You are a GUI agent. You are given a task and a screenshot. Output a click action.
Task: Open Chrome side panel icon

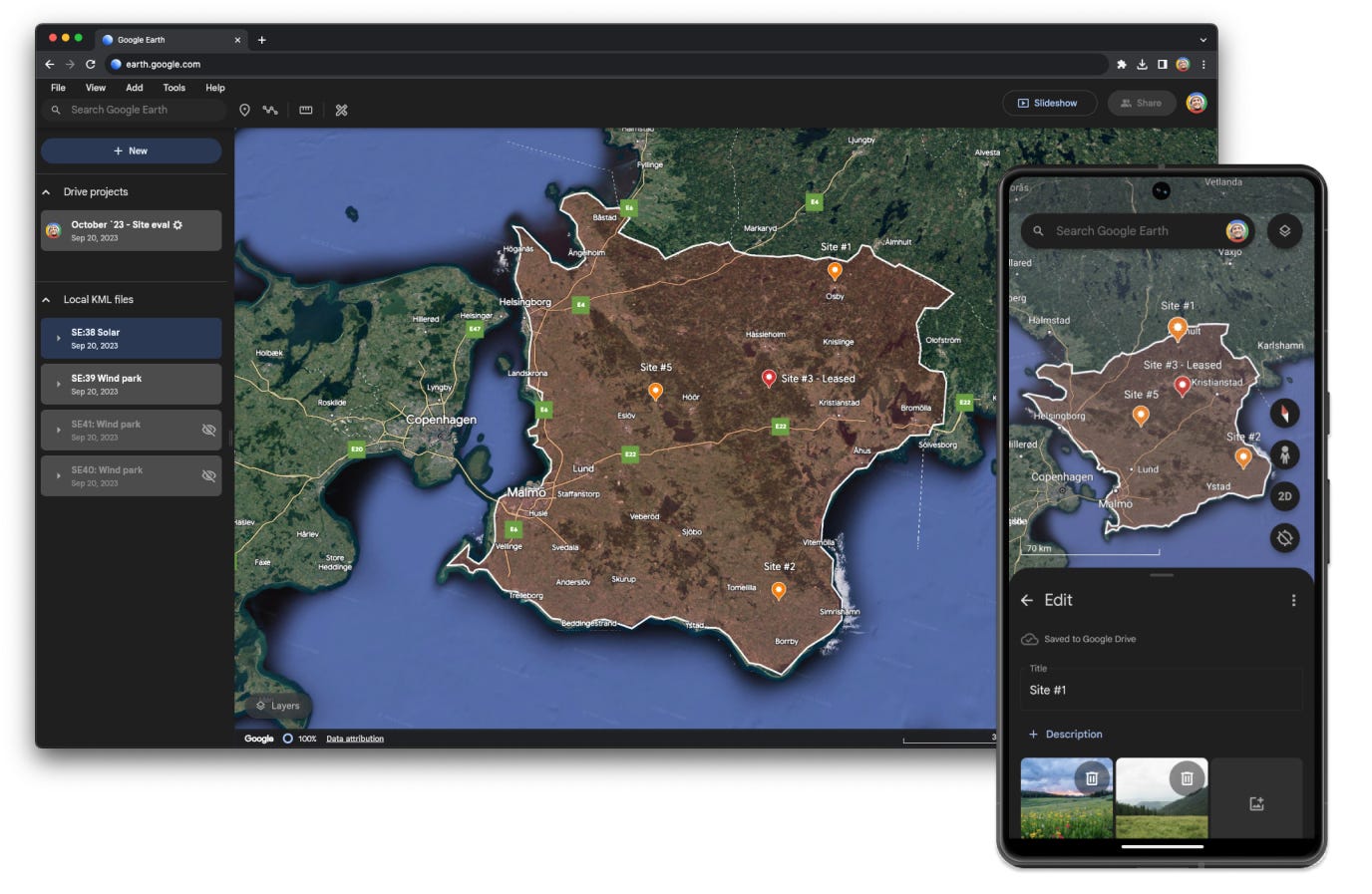pyautogui.click(x=1163, y=64)
